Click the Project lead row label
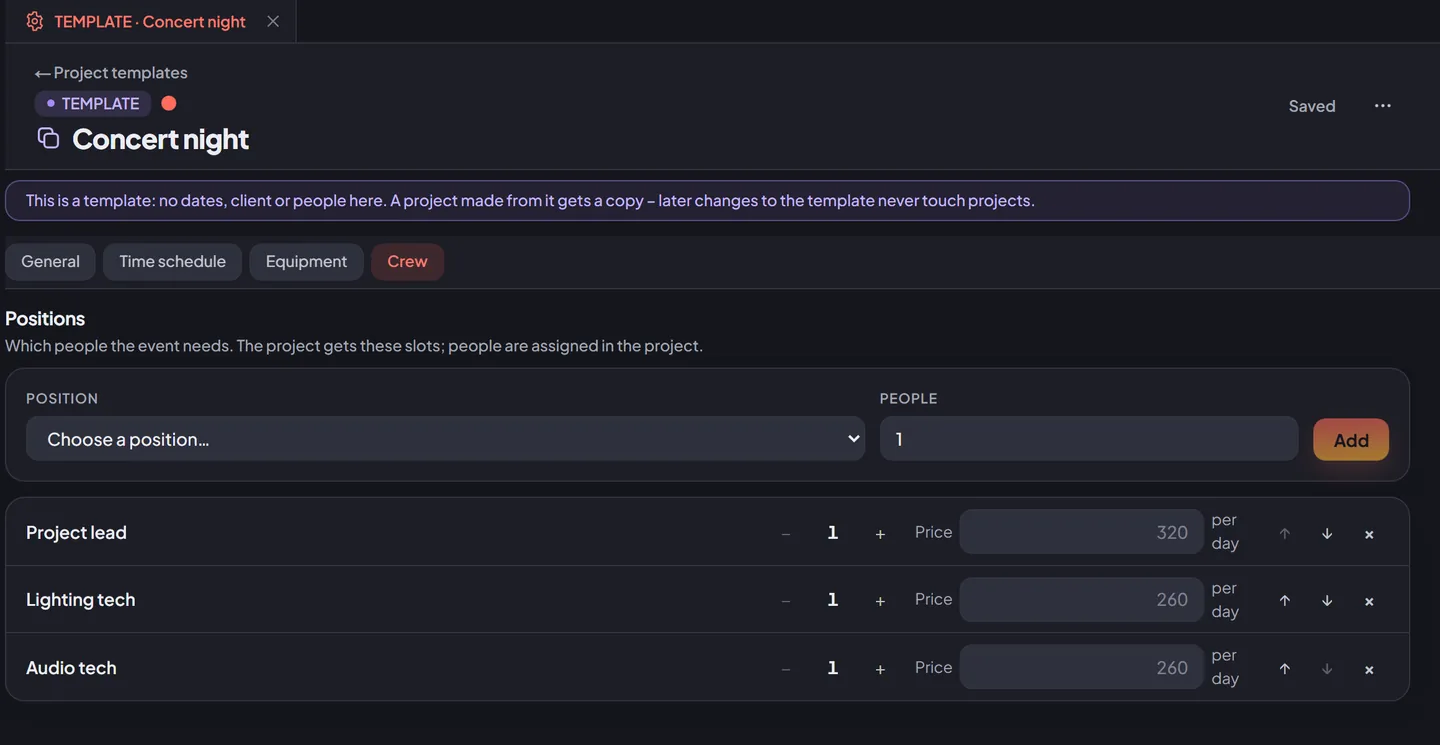This screenshot has height=745, width=1440. [x=76, y=533]
